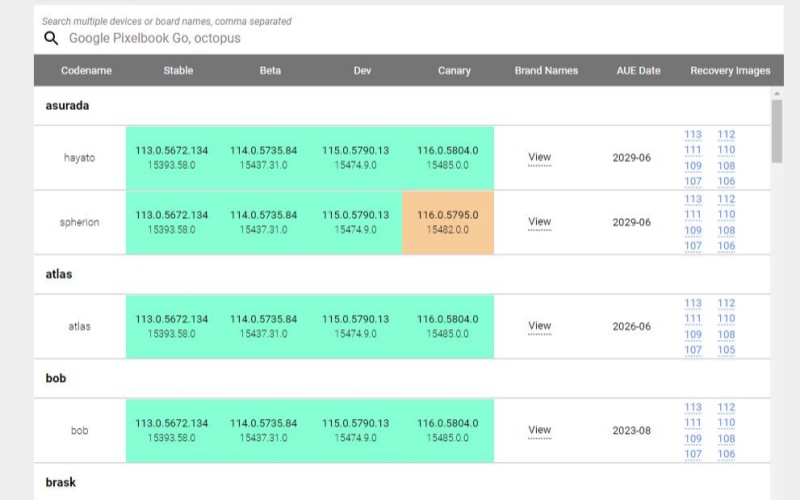The image size is (800, 500).
Task: Open recovery image 113 for hayato
Action: [693, 135]
